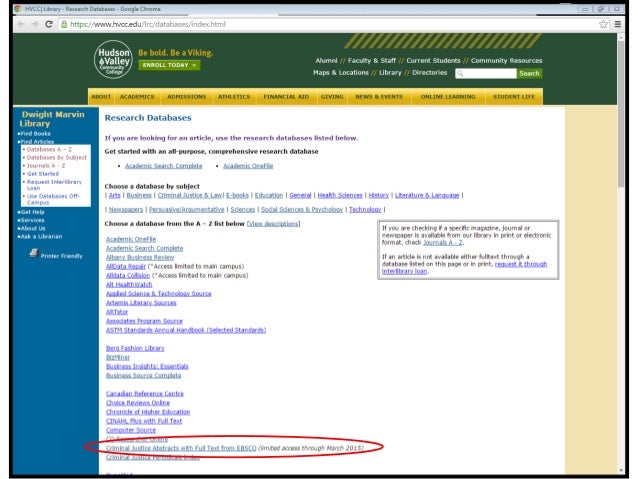
Task: Open the Financial Aid navigation tab
Action: 286,97
